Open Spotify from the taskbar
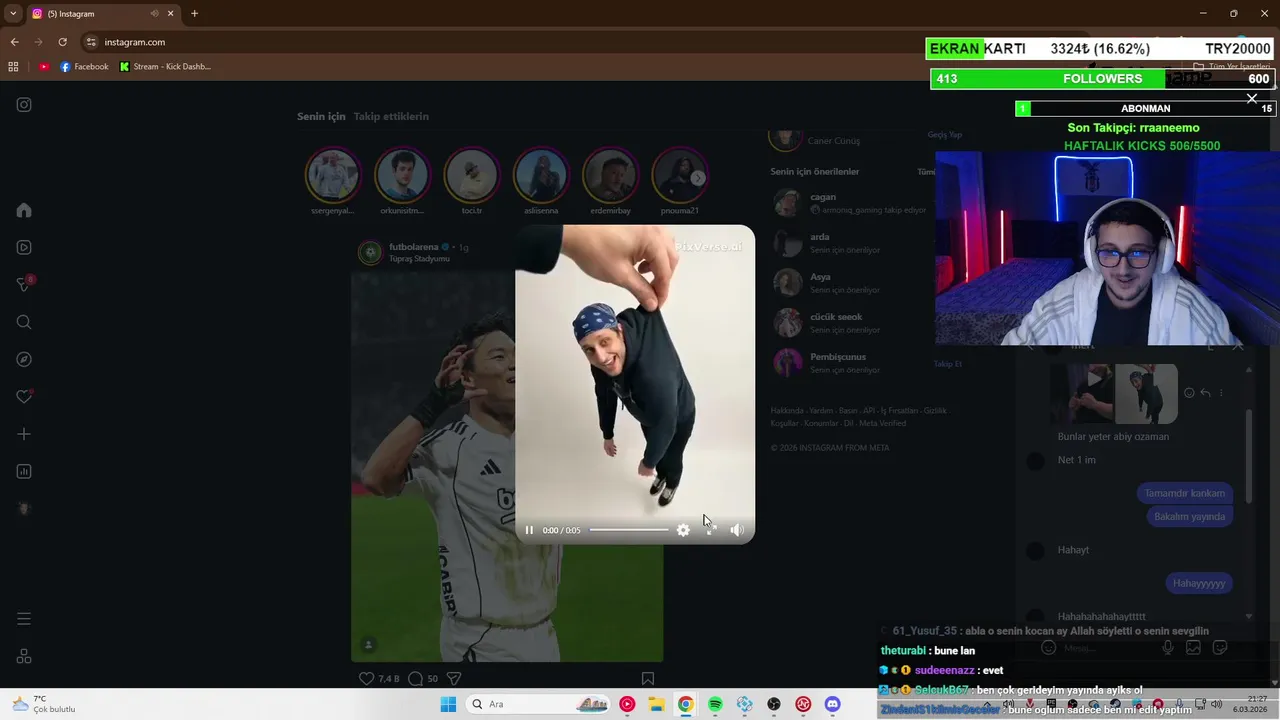1280x720 pixels. (715, 704)
